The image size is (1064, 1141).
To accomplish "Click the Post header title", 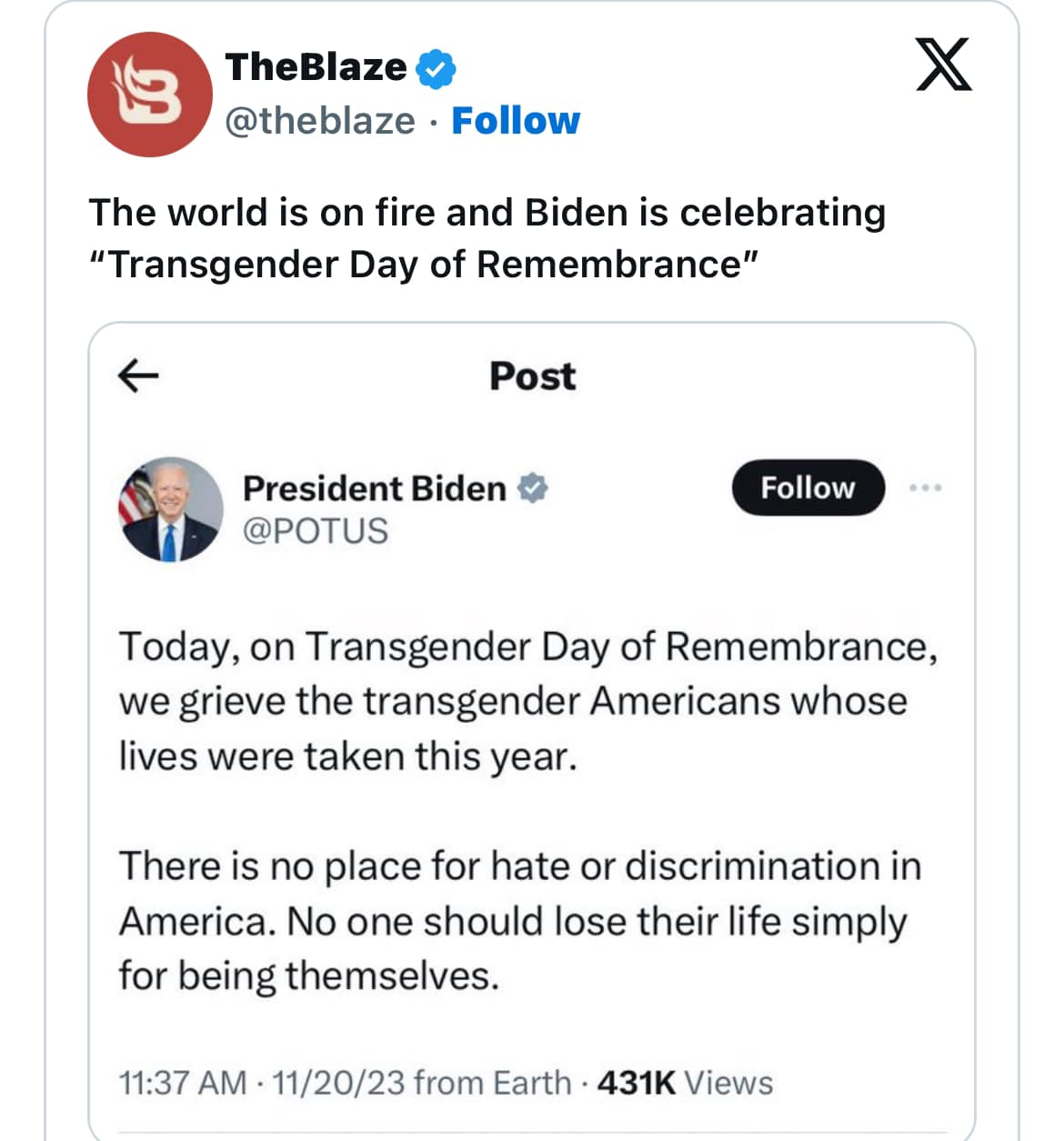I will tap(532, 375).
